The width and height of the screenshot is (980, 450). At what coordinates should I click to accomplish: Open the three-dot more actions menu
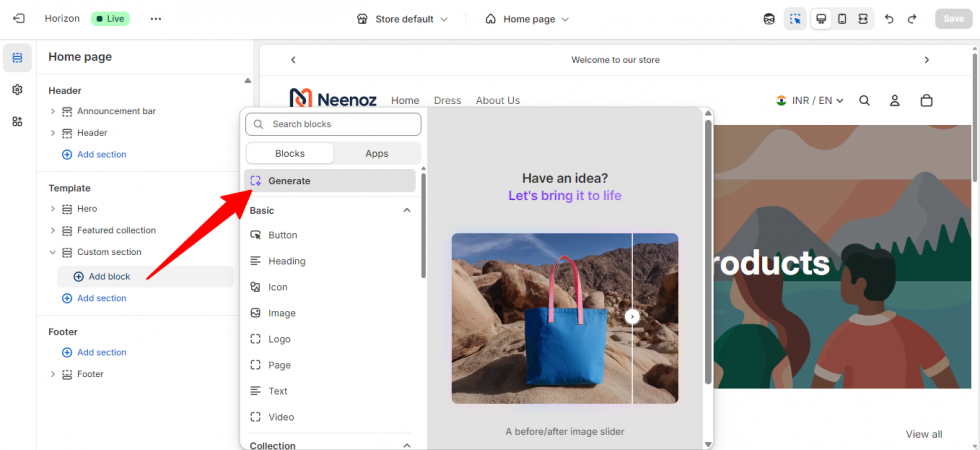(x=156, y=19)
